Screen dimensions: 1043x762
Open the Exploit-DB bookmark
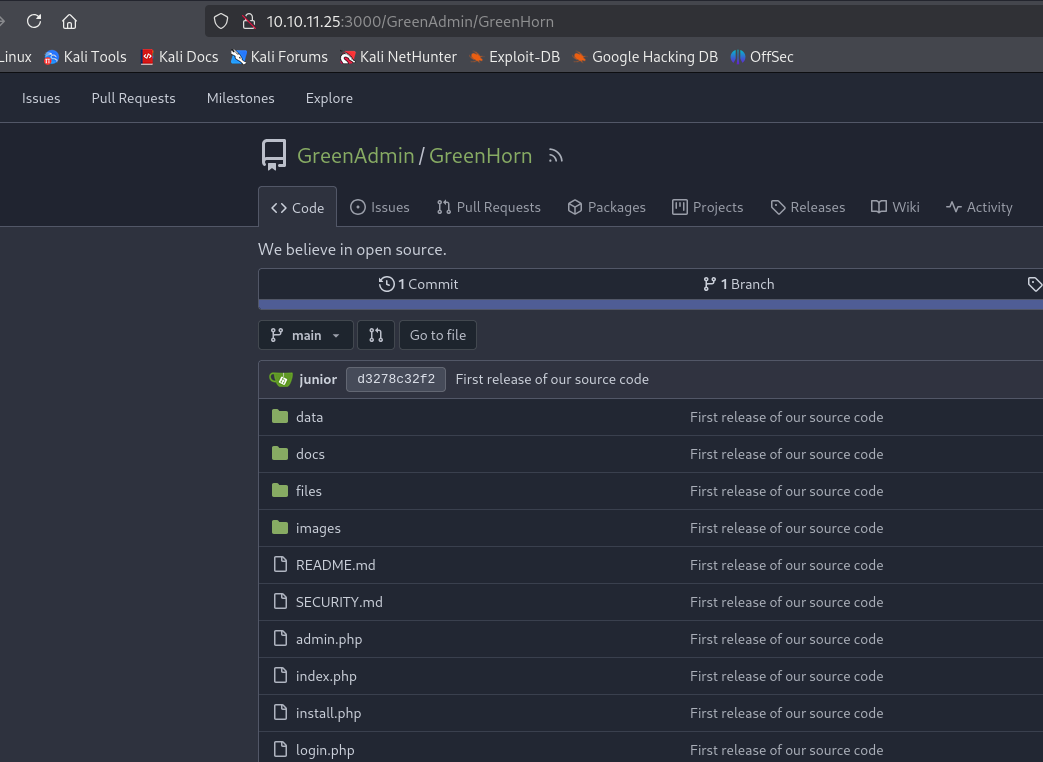coord(514,57)
